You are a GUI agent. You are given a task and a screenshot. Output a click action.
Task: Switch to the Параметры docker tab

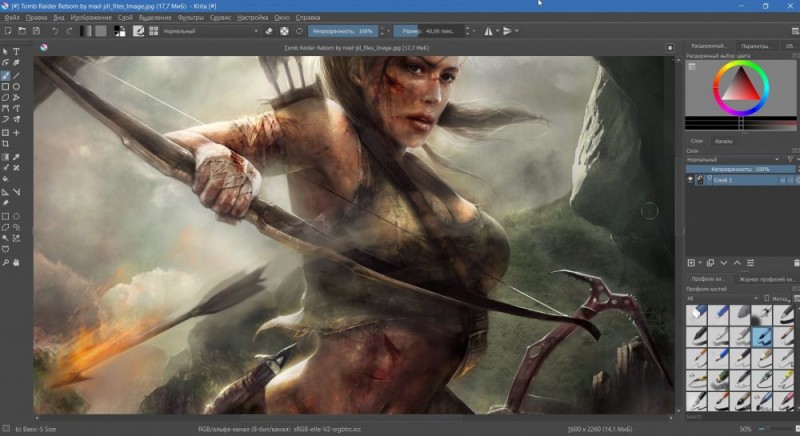[x=755, y=46]
